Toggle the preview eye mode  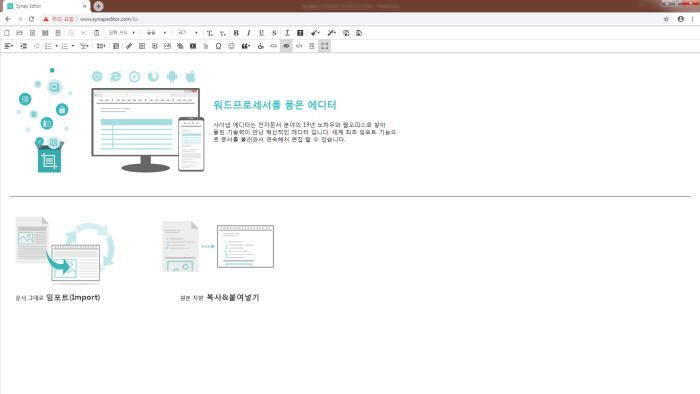click(286, 46)
